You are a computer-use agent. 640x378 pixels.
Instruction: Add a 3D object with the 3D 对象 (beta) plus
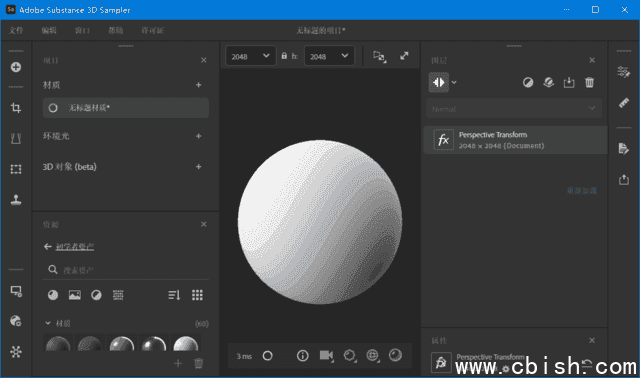pyautogui.click(x=198, y=167)
